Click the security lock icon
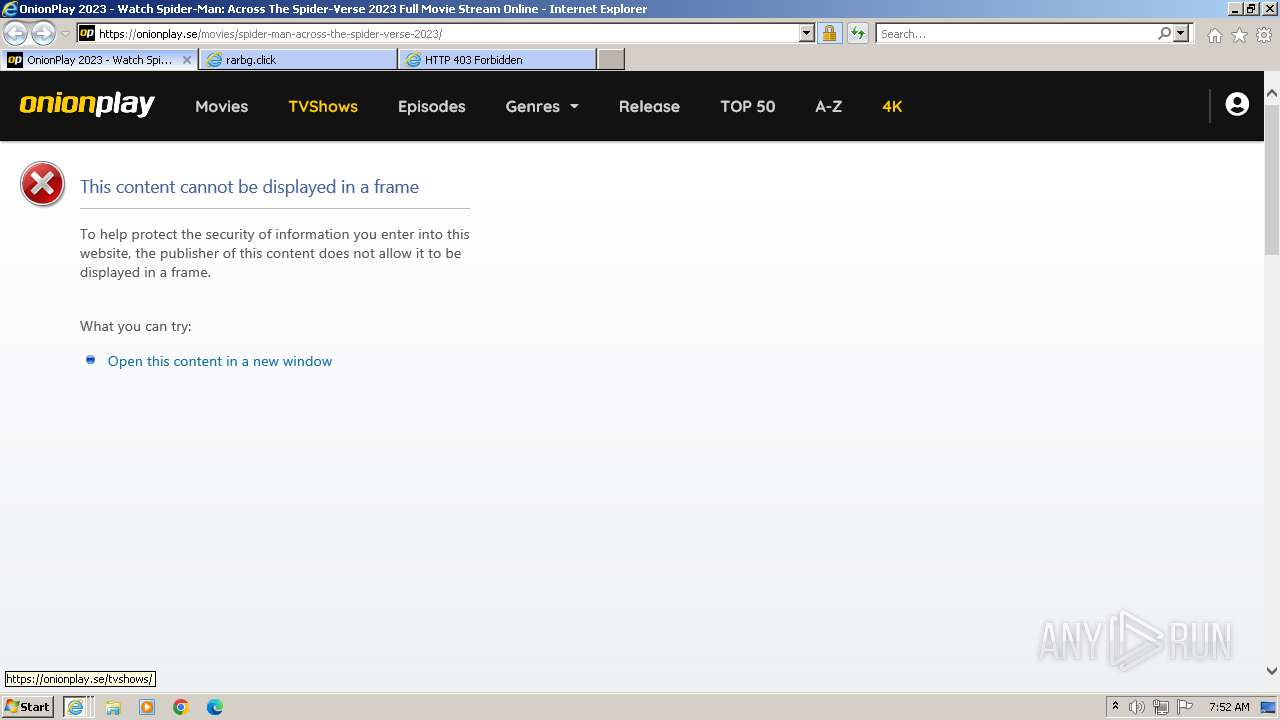 [829, 33]
